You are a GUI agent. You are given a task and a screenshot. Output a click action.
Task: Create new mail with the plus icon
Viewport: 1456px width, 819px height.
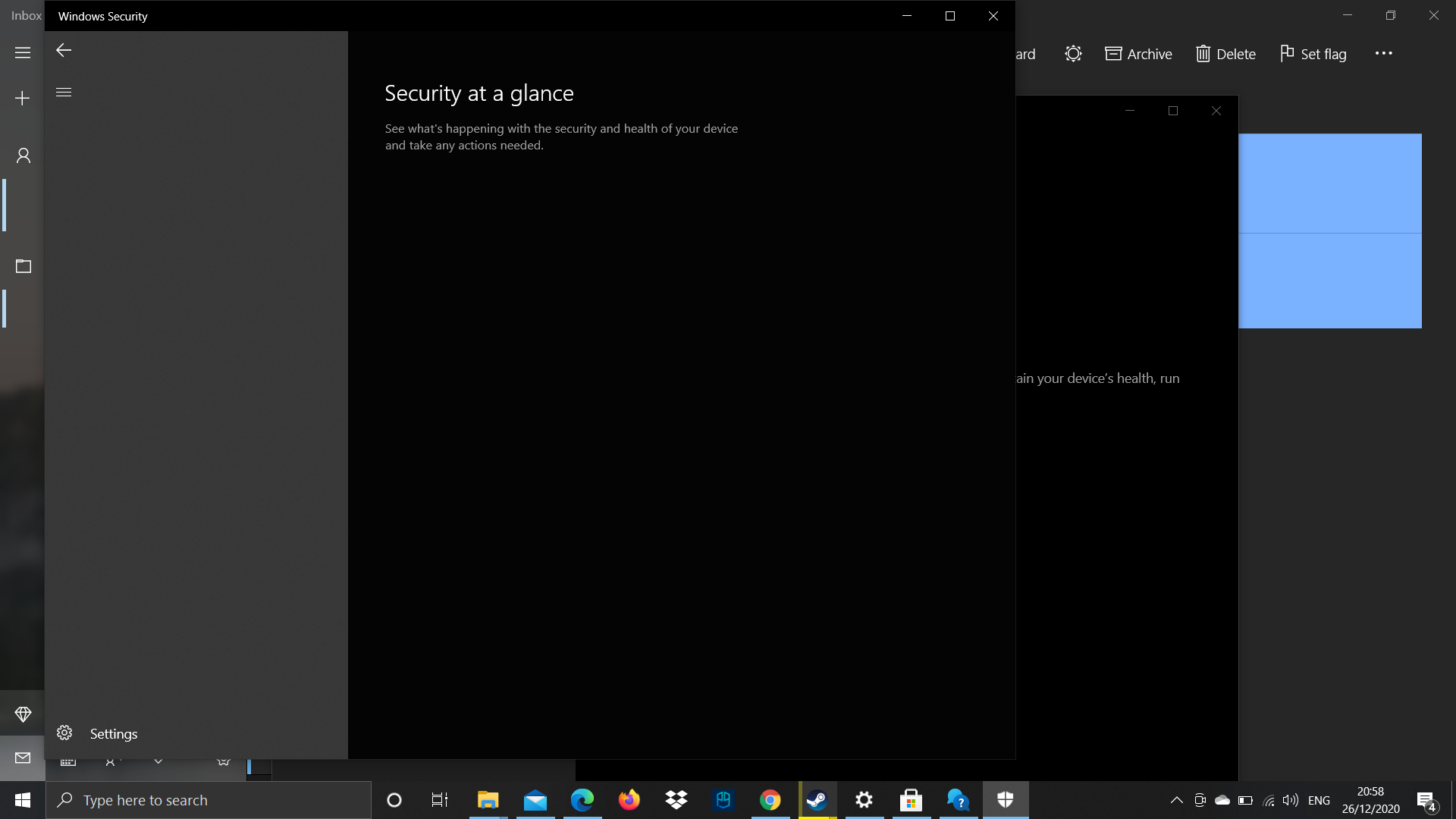tap(23, 99)
